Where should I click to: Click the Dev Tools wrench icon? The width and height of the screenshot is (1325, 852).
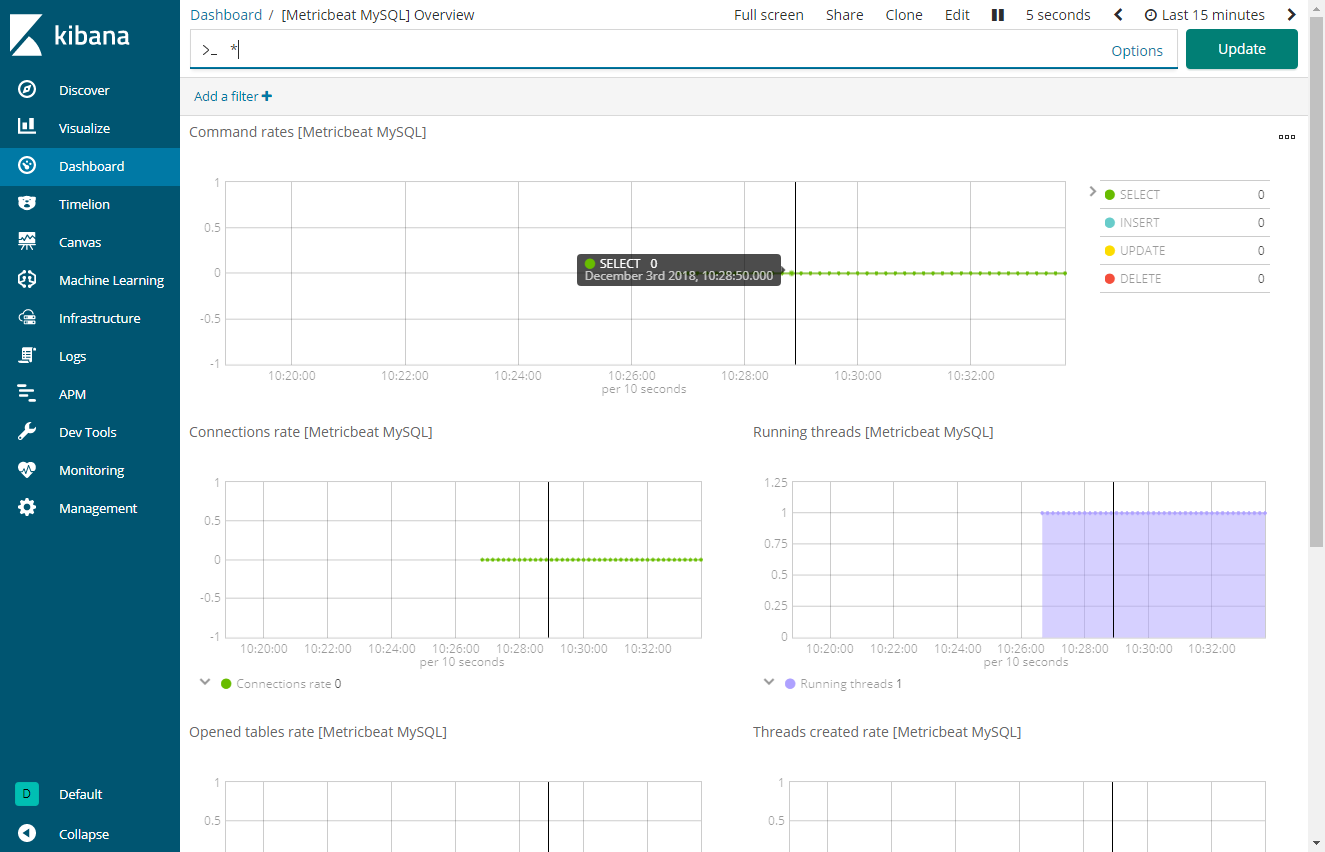[27, 432]
